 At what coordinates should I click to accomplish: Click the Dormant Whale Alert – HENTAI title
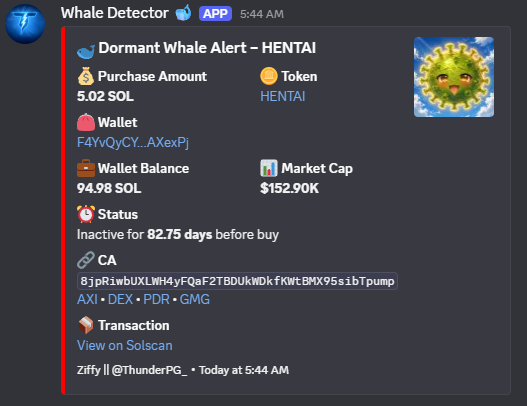207,48
